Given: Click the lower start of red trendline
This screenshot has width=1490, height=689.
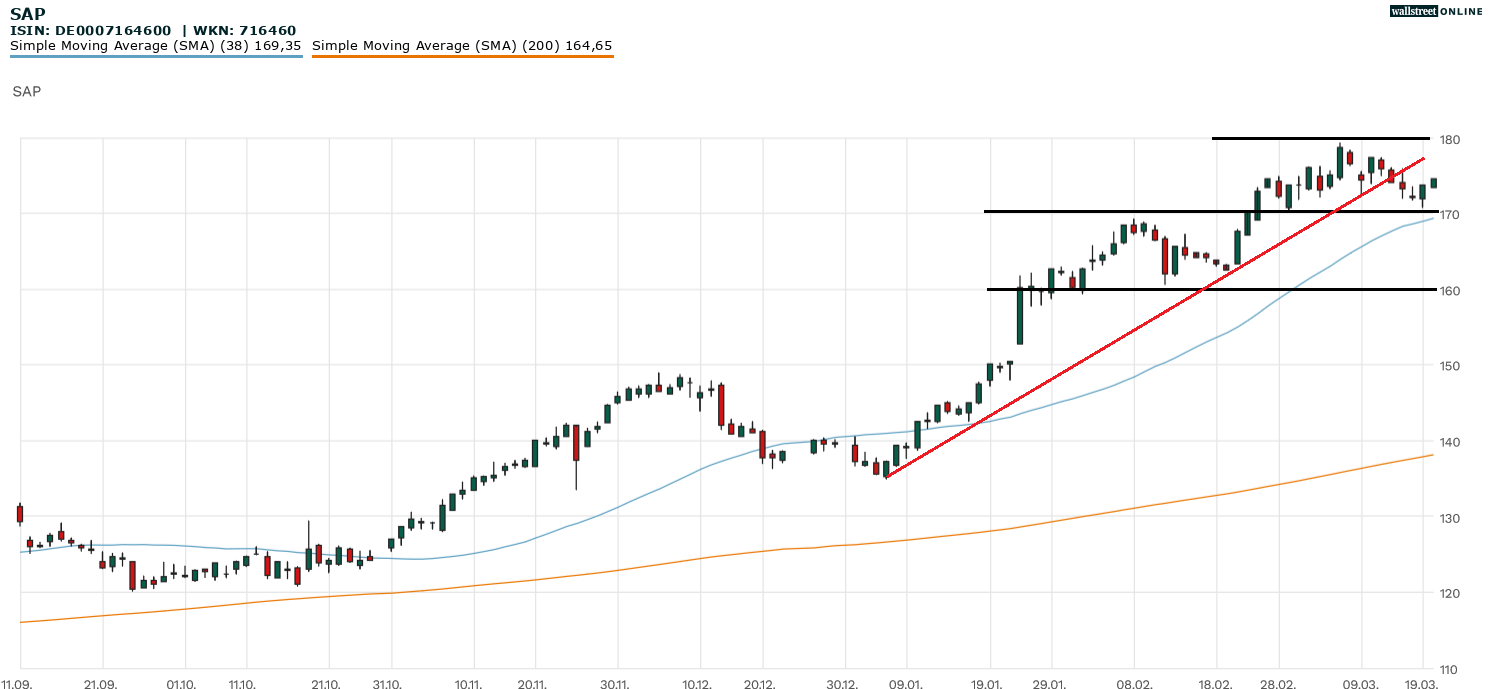Looking at the screenshot, I should pyautogui.click(x=888, y=476).
